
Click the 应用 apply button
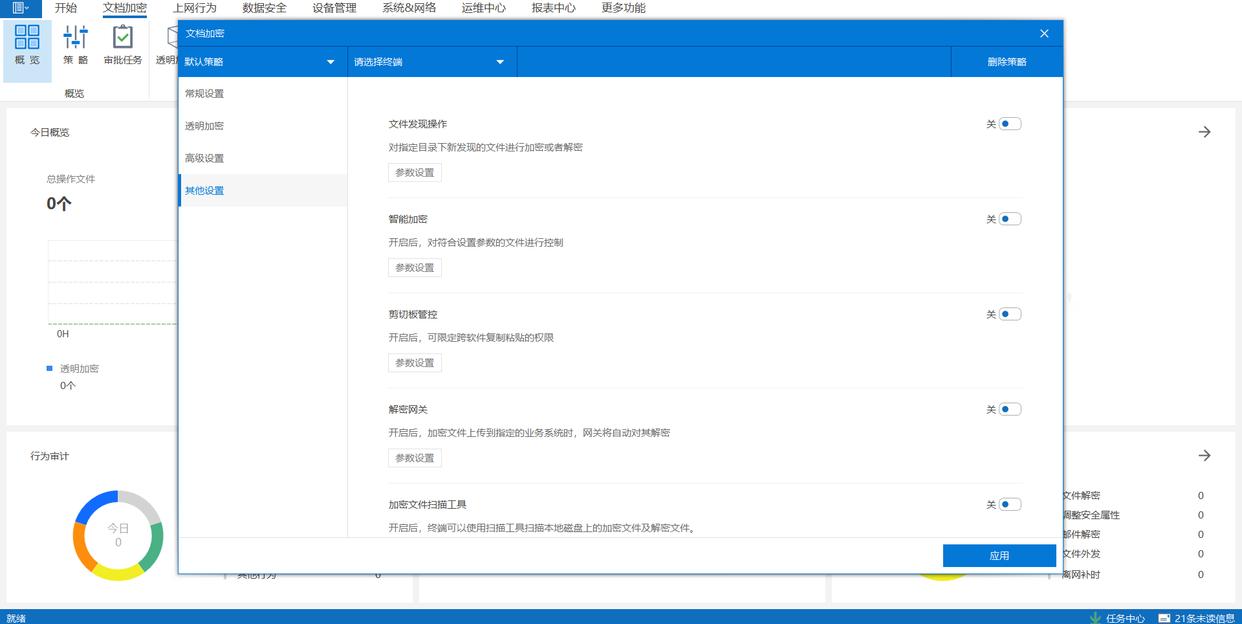coord(999,556)
